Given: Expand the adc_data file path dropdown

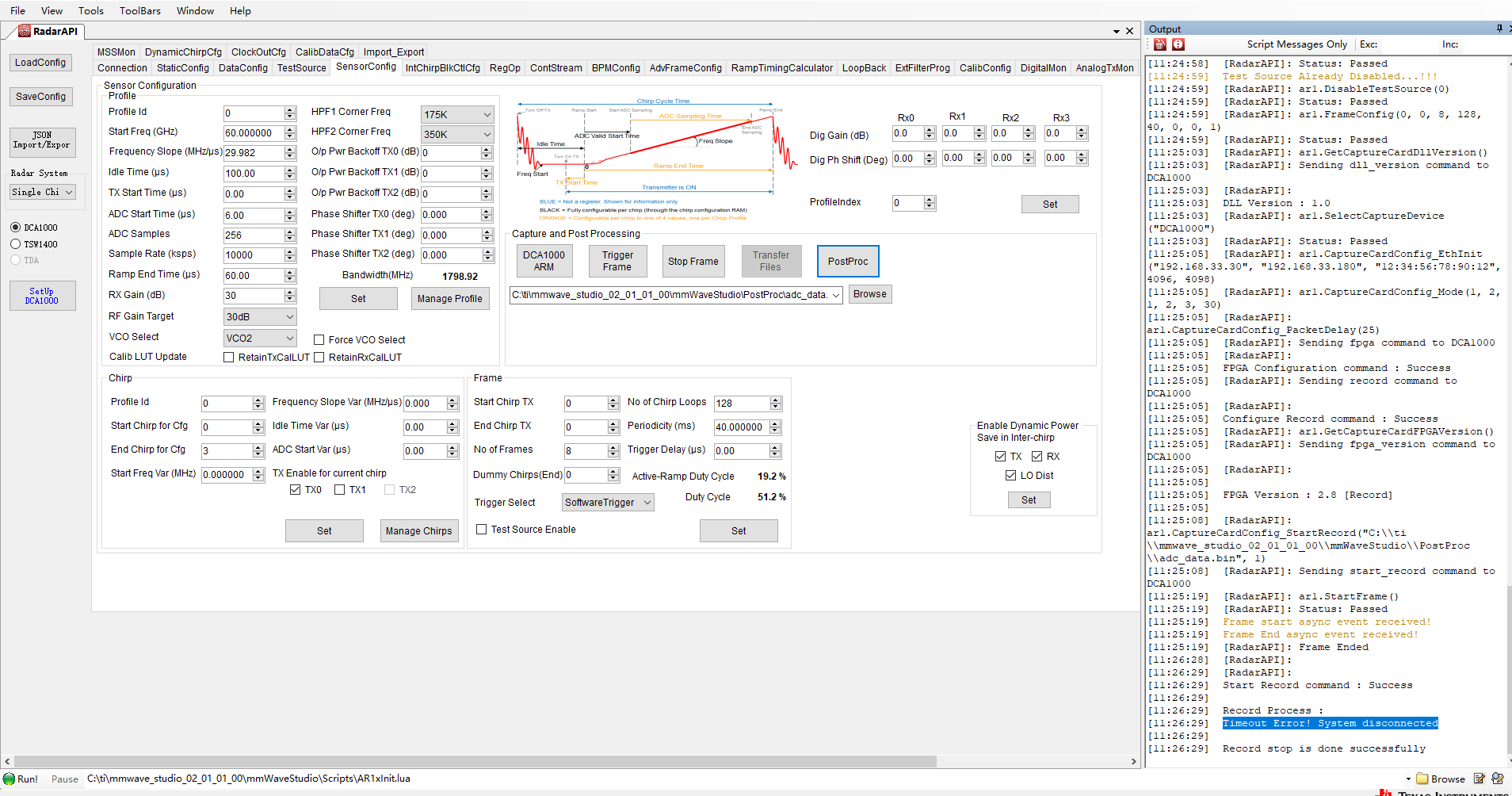Looking at the screenshot, I should [x=836, y=295].
